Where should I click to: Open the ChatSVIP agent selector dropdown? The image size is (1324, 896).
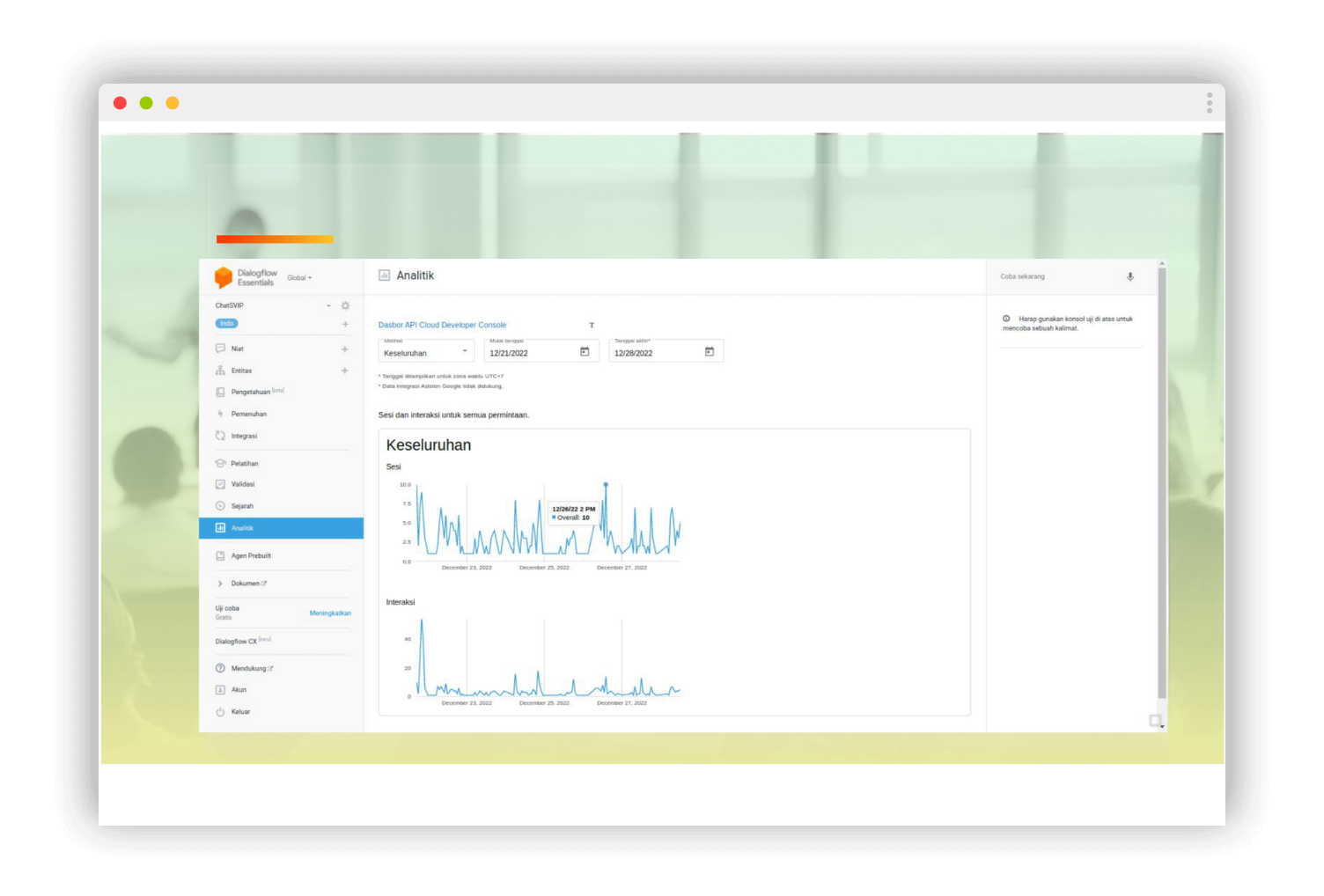(x=328, y=305)
